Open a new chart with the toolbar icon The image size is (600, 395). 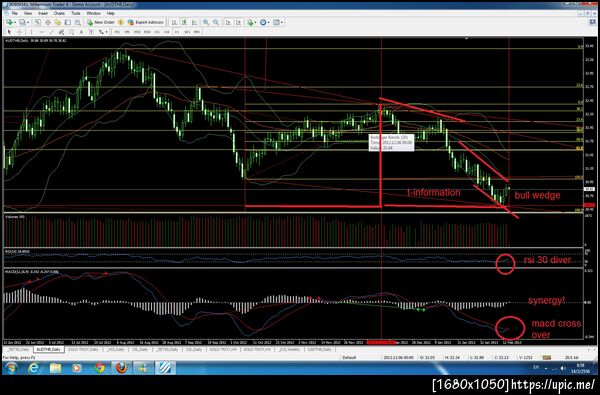click(x=8, y=22)
